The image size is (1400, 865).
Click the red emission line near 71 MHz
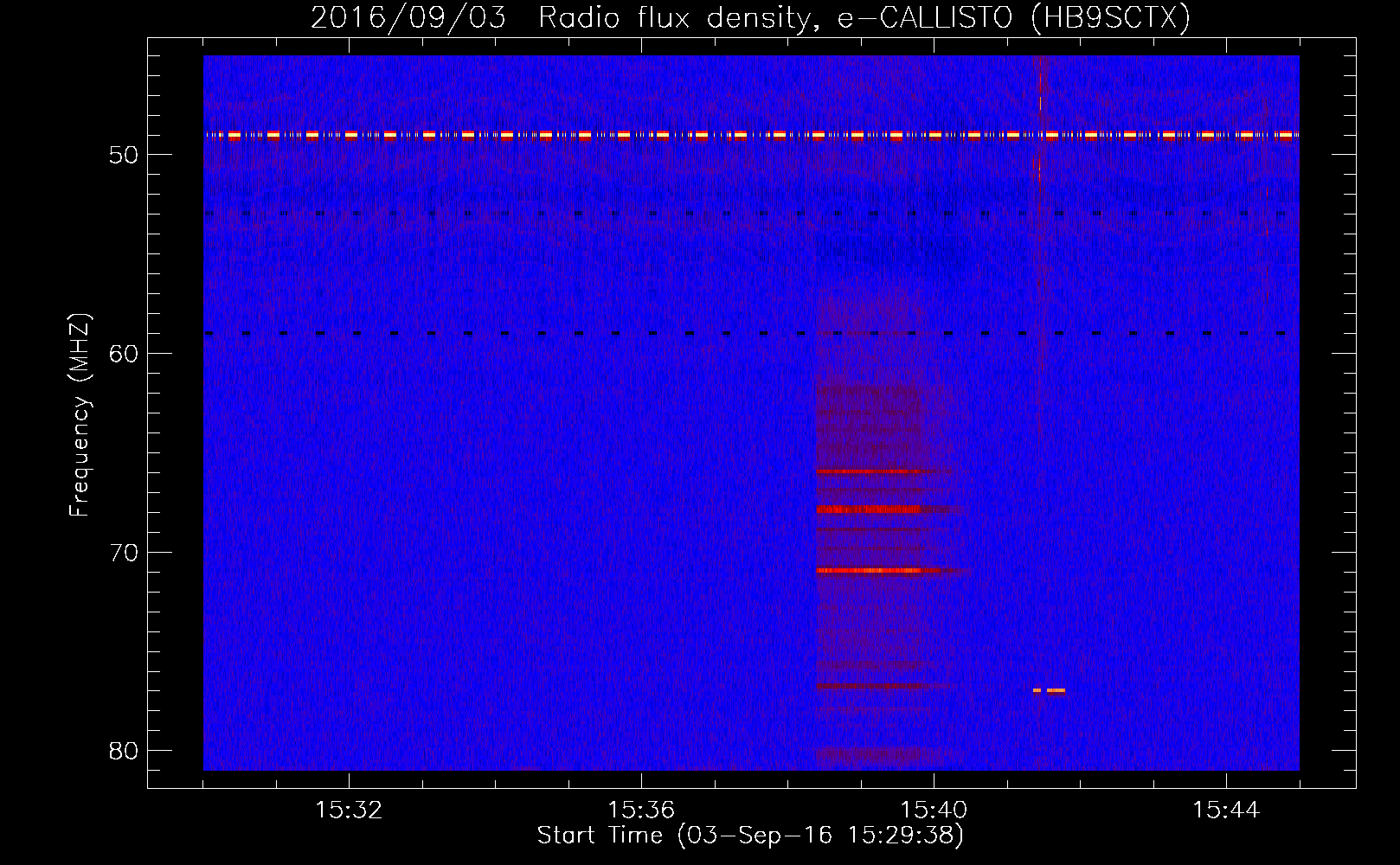(x=870, y=571)
